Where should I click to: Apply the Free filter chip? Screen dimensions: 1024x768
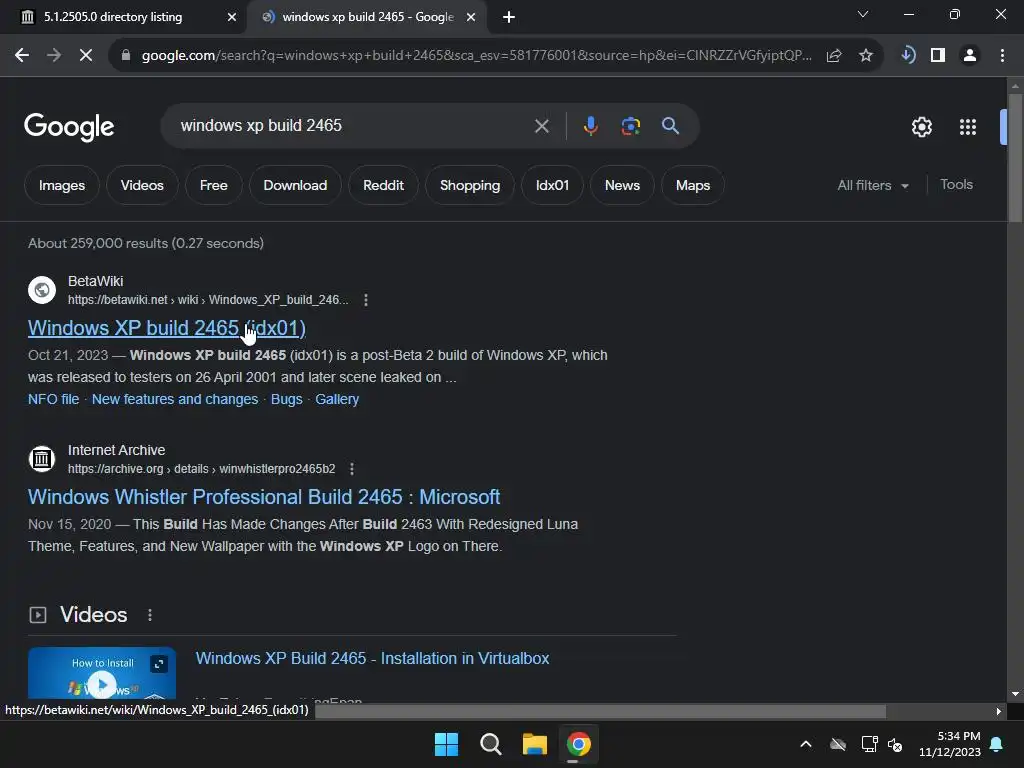(x=214, y=185)
